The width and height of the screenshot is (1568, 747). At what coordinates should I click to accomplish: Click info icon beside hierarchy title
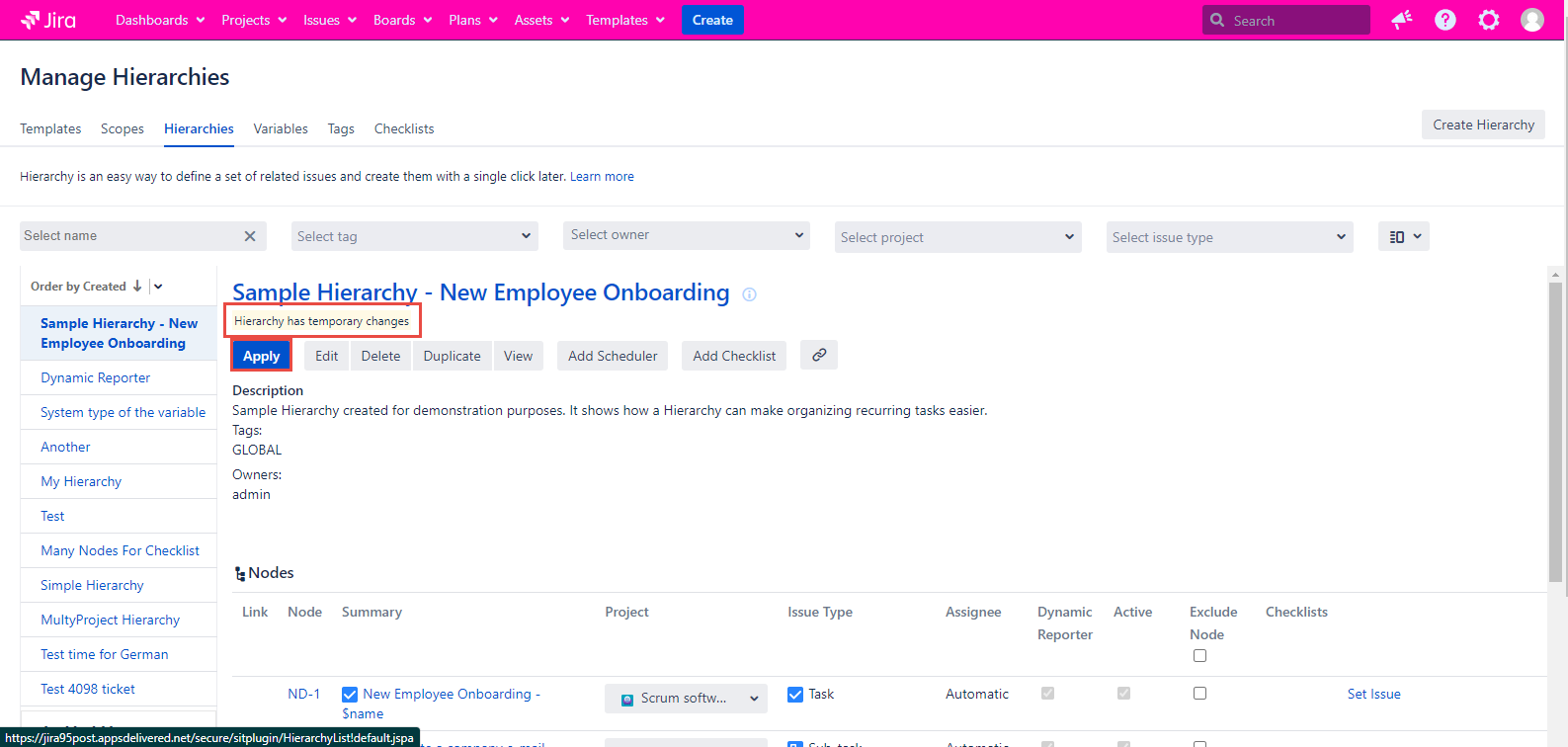(749, 294)
